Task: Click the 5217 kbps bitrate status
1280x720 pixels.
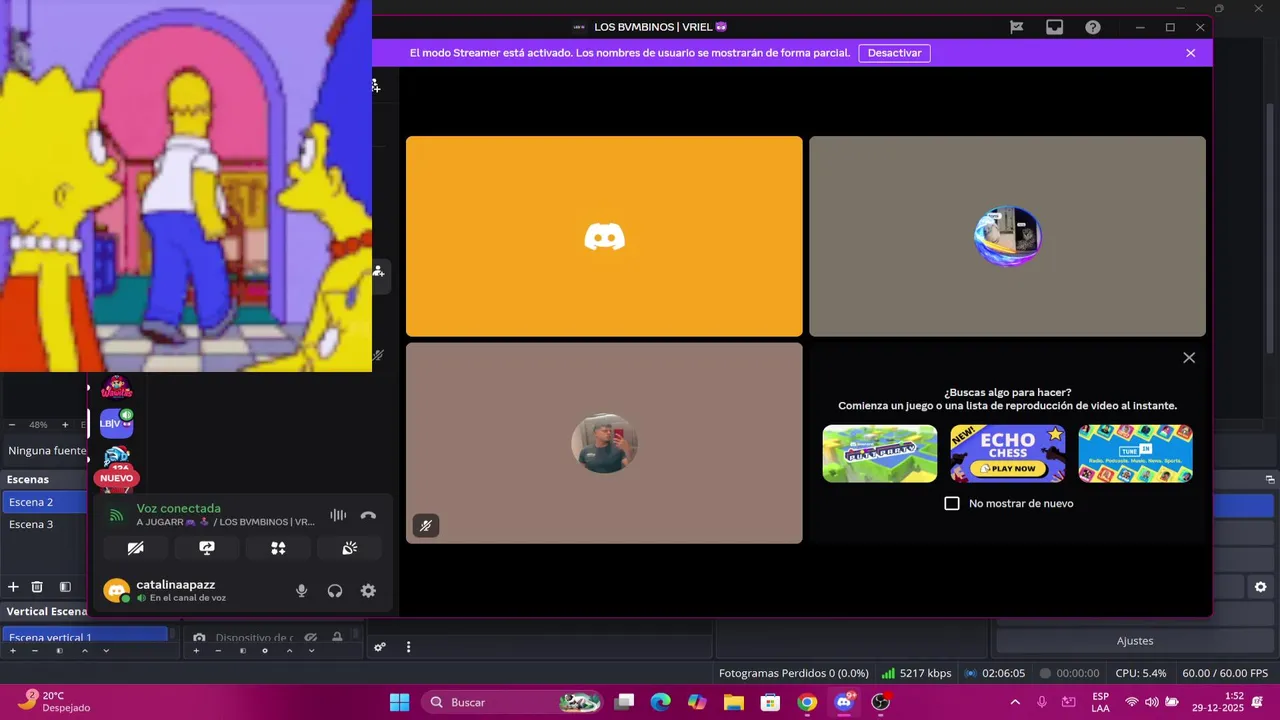Action: 916,673
